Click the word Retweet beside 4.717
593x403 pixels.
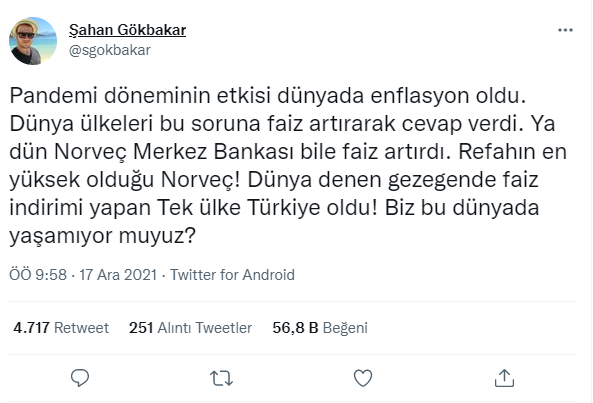(81, 327)
